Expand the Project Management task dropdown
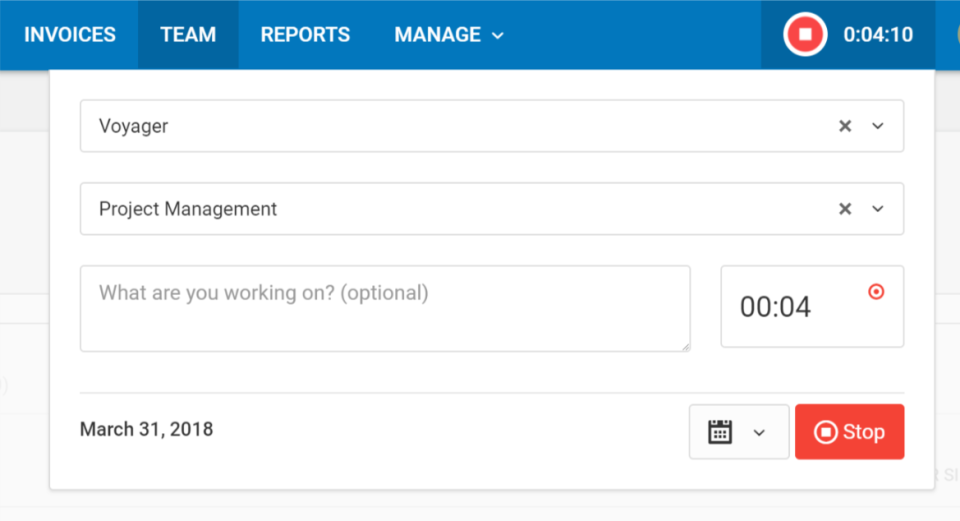The image size is (960, 521). click(878, 209)
